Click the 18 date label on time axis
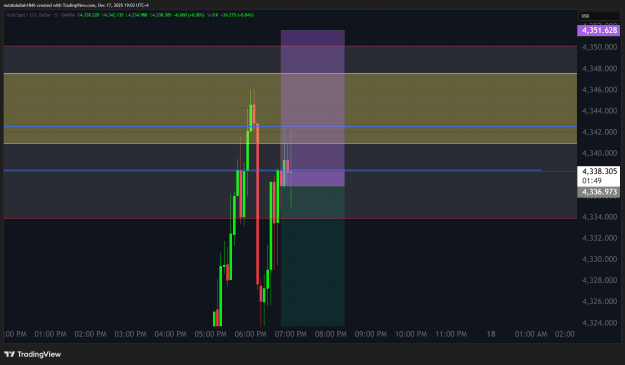This screenshot has height=365, width=625. tap(491, 334)
